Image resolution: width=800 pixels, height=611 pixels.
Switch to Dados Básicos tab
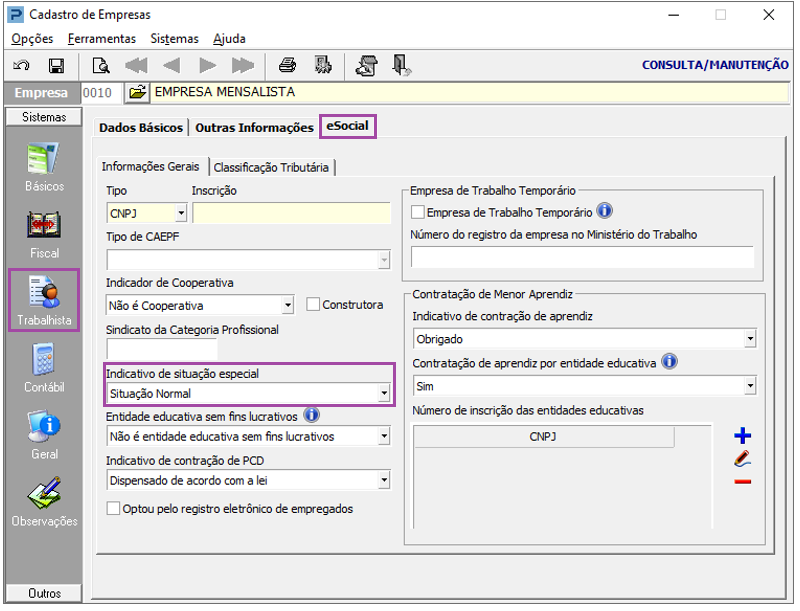coord(141,128)
